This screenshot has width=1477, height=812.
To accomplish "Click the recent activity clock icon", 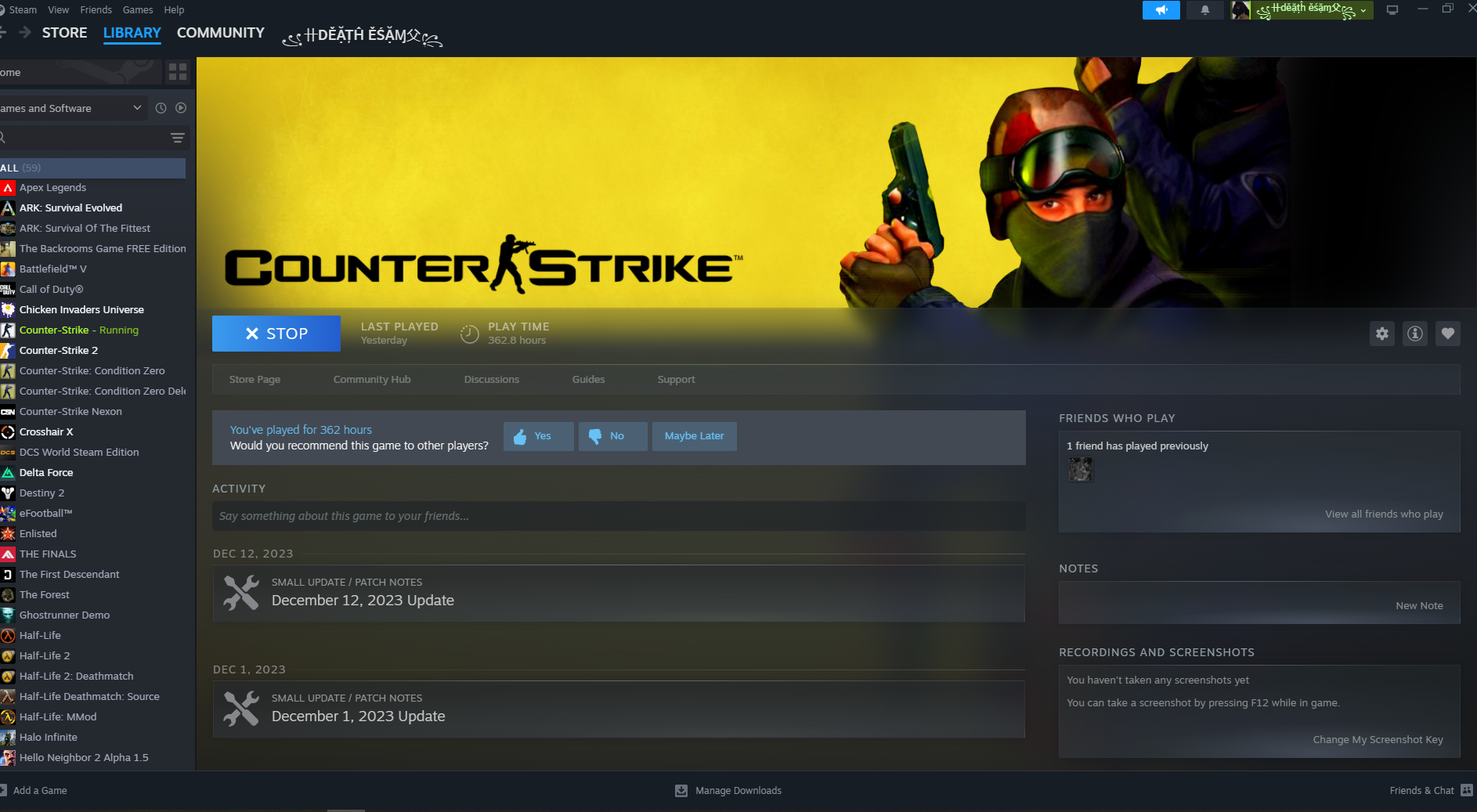I will [161, 108].
